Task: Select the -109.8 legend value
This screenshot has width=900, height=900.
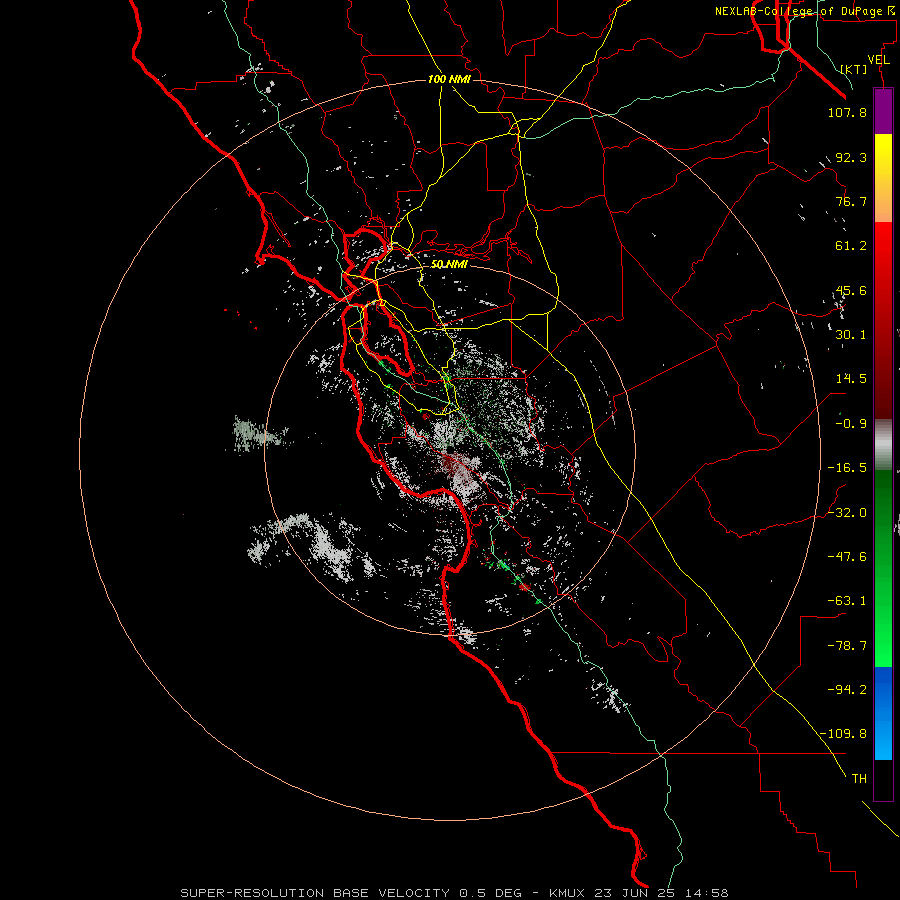Action: pos(843,734)
